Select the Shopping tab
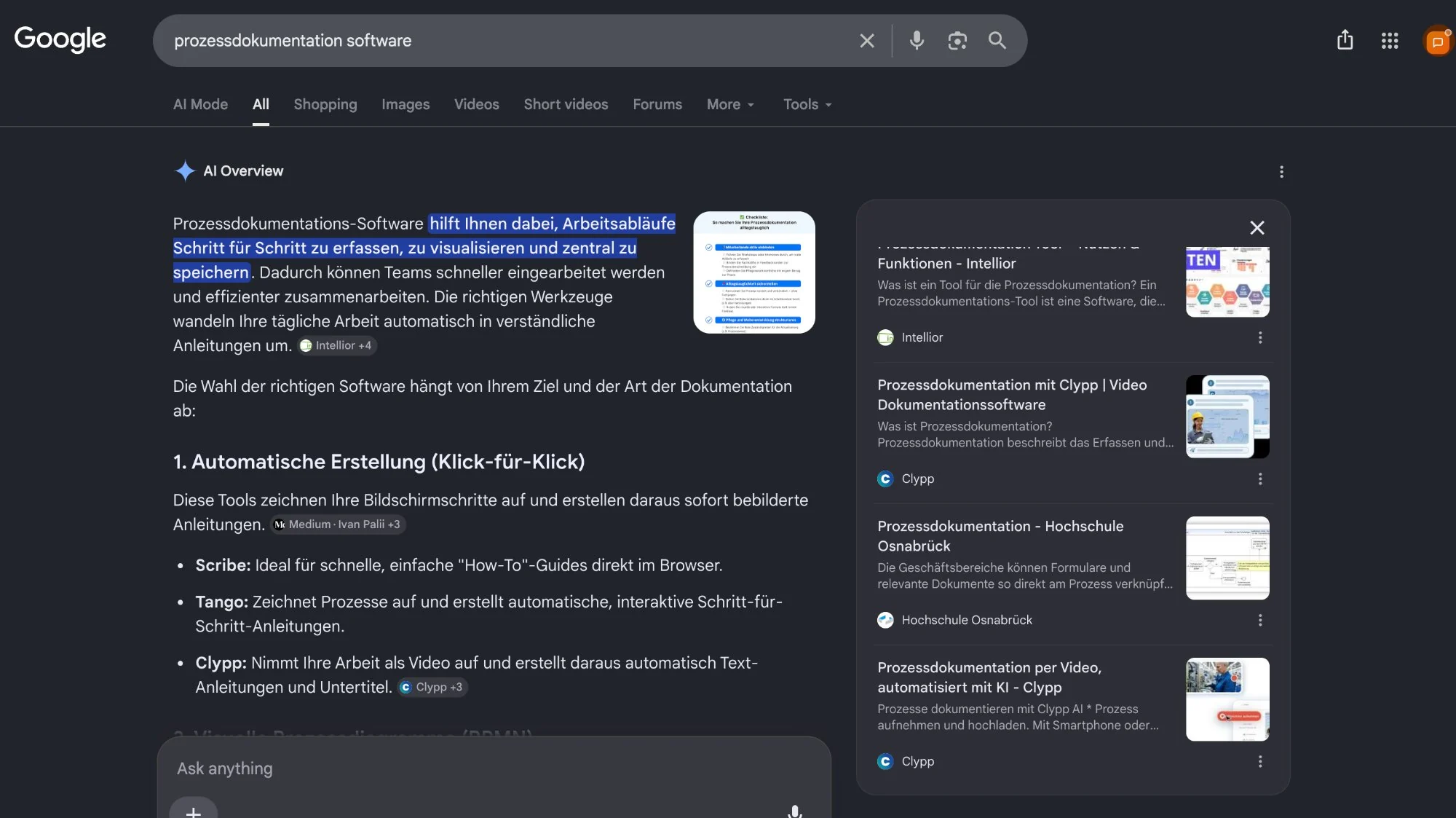Viewport: 1456px width, 818px height. pyautogui.click(x=325, y=104)
